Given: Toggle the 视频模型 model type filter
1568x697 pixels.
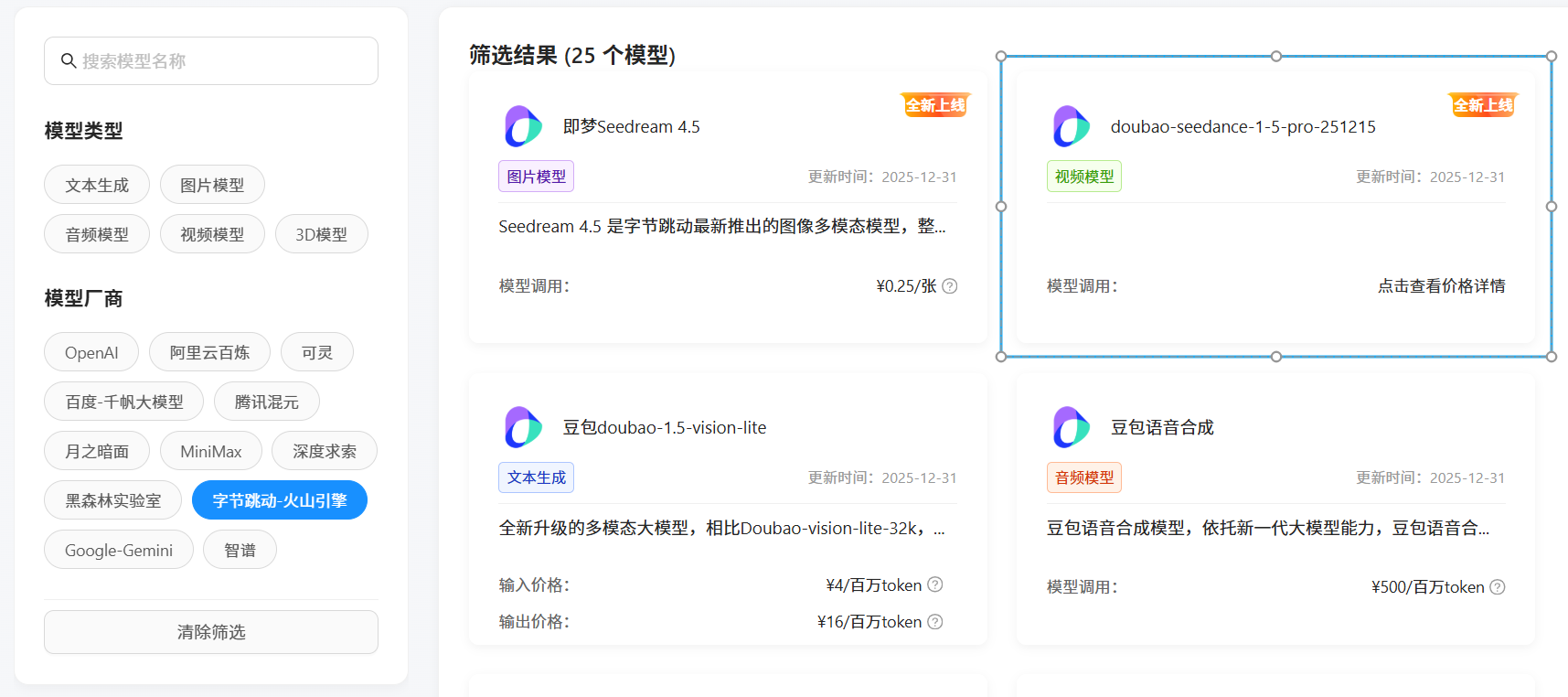Looking at the screenshot, I should click(x=212, y=234).
